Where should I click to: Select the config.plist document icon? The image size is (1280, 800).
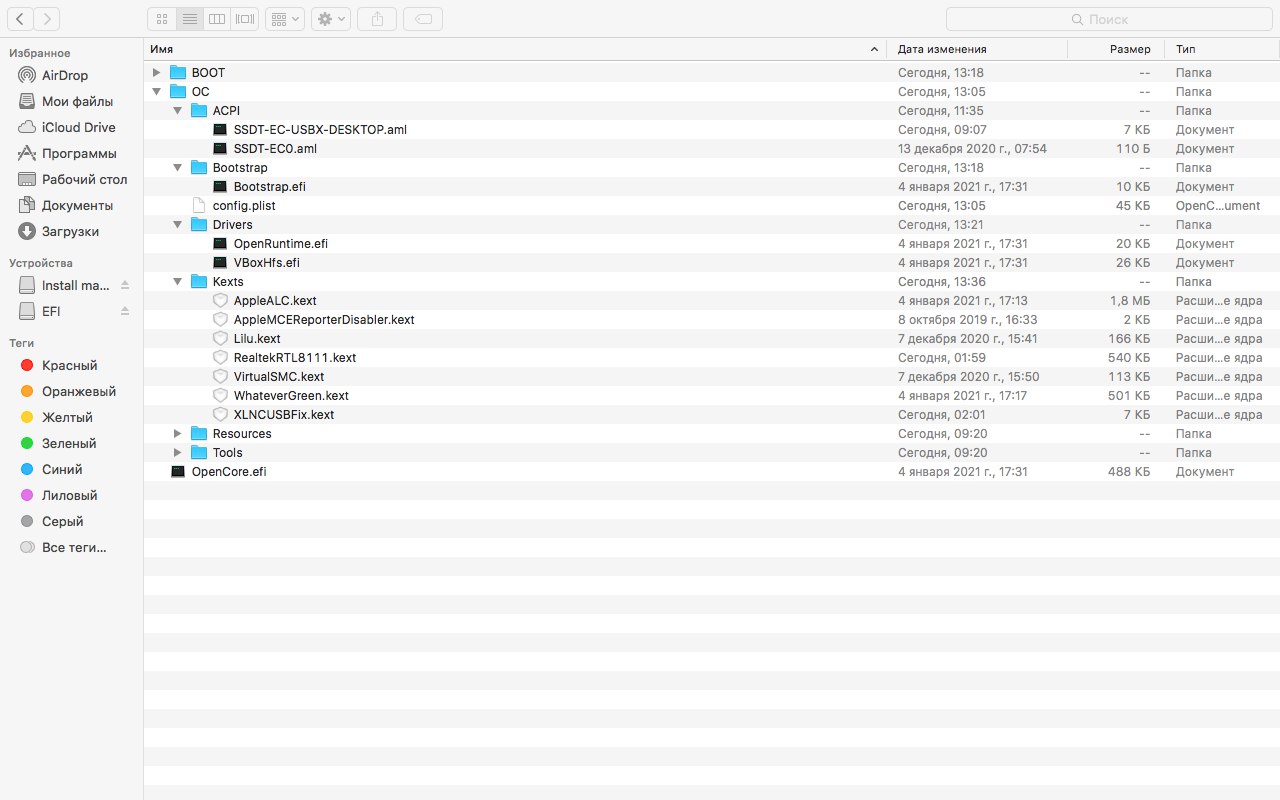coord(199,205)
